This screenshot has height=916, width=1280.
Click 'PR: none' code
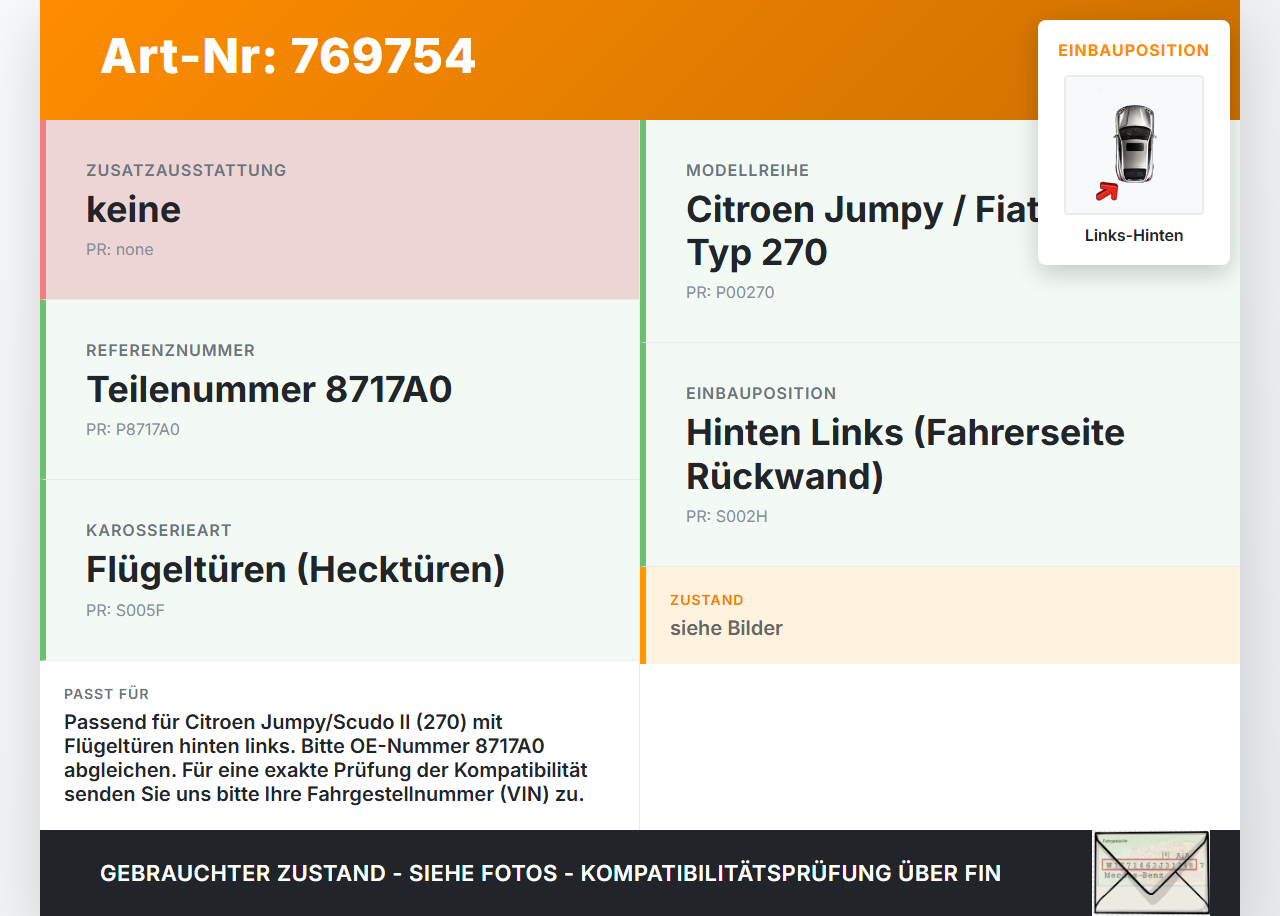pos(120,249)
